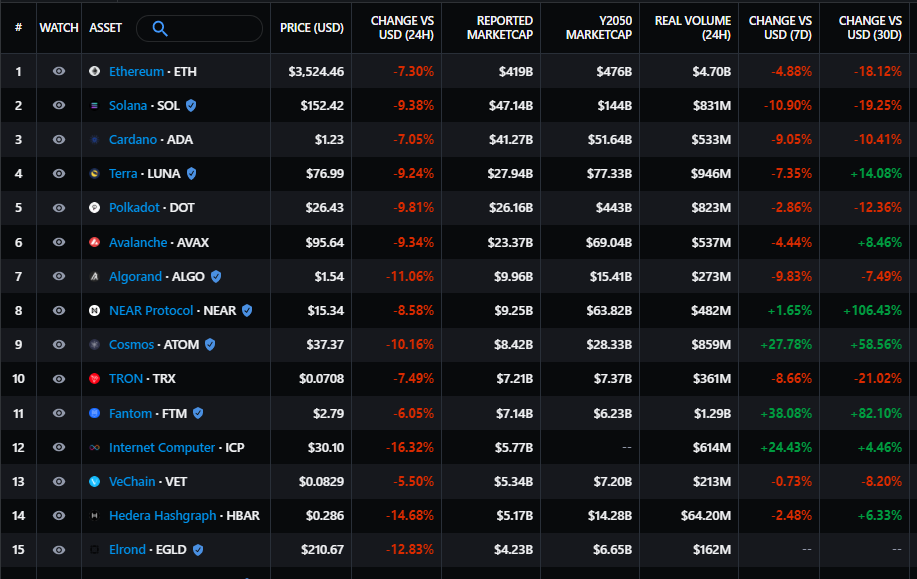
Task: Sort by Y2050 Marketcap column header
Action: point(599,28)
